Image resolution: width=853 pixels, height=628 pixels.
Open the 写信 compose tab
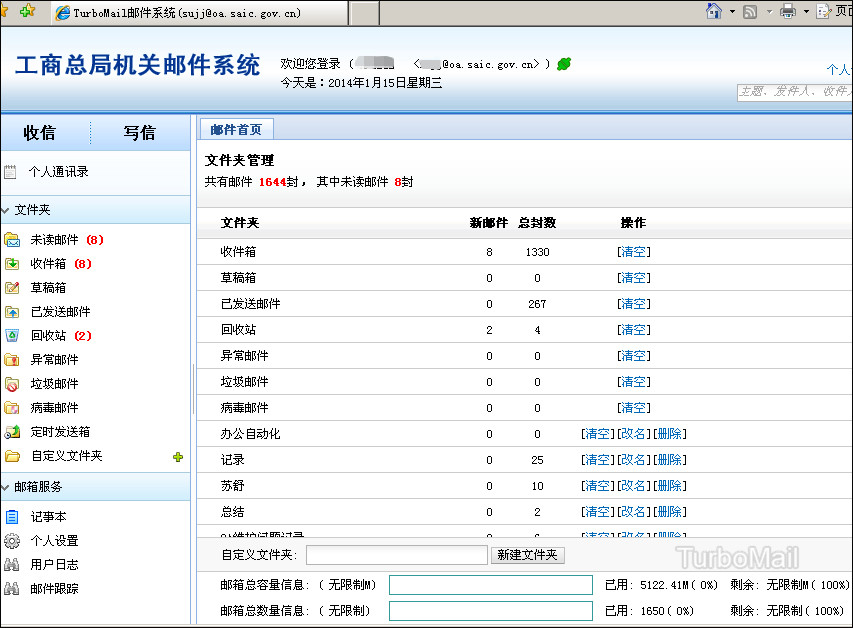pos(140,133)
